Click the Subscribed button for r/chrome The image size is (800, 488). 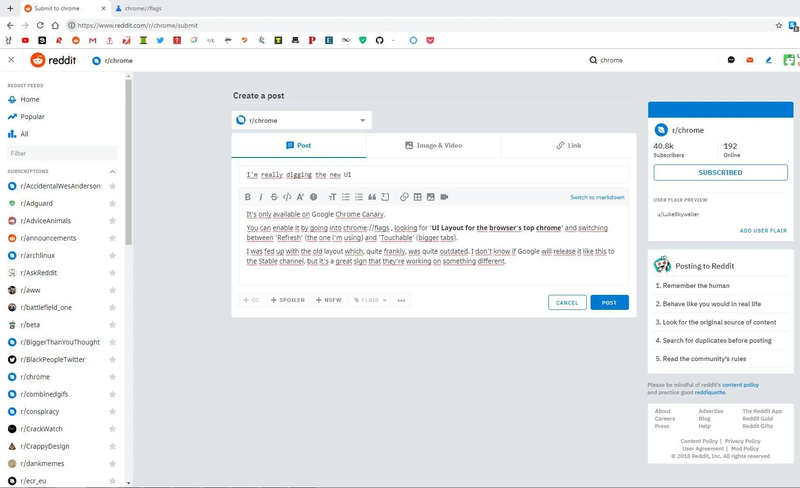tap(720, 173)
